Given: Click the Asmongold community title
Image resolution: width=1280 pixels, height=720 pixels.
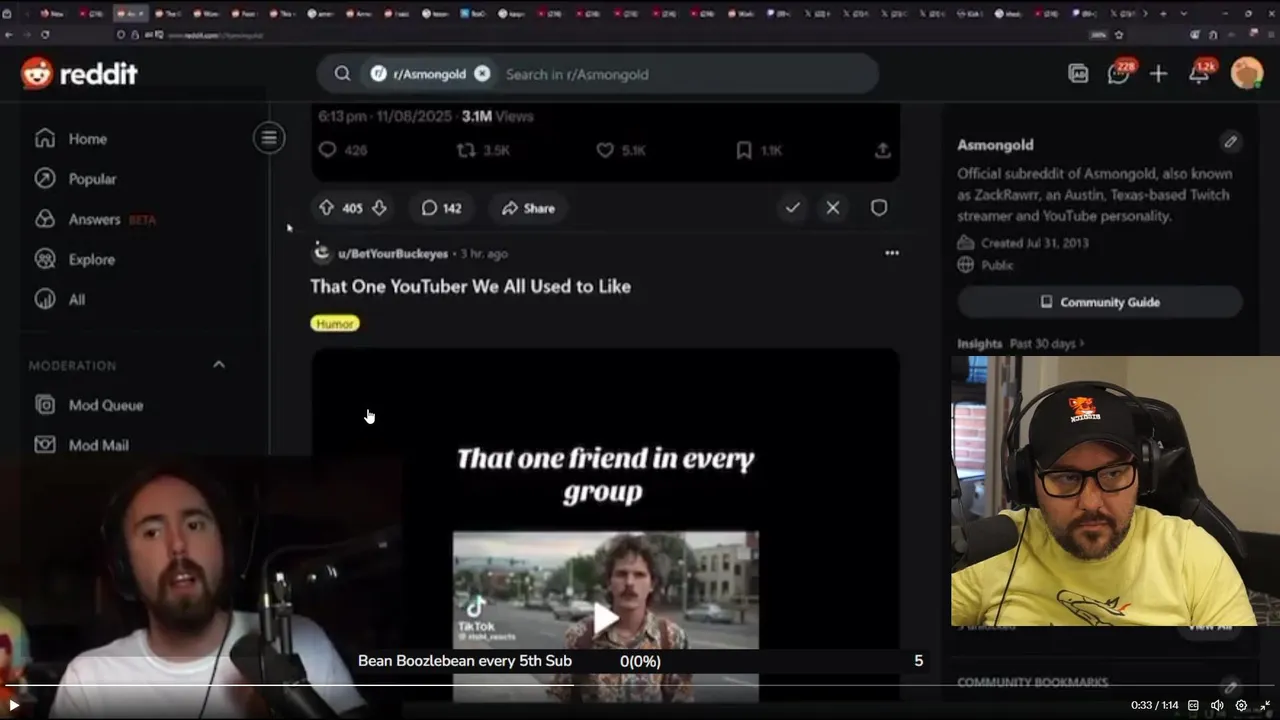Looking at the screenshot, I should (x=995, y=144).
